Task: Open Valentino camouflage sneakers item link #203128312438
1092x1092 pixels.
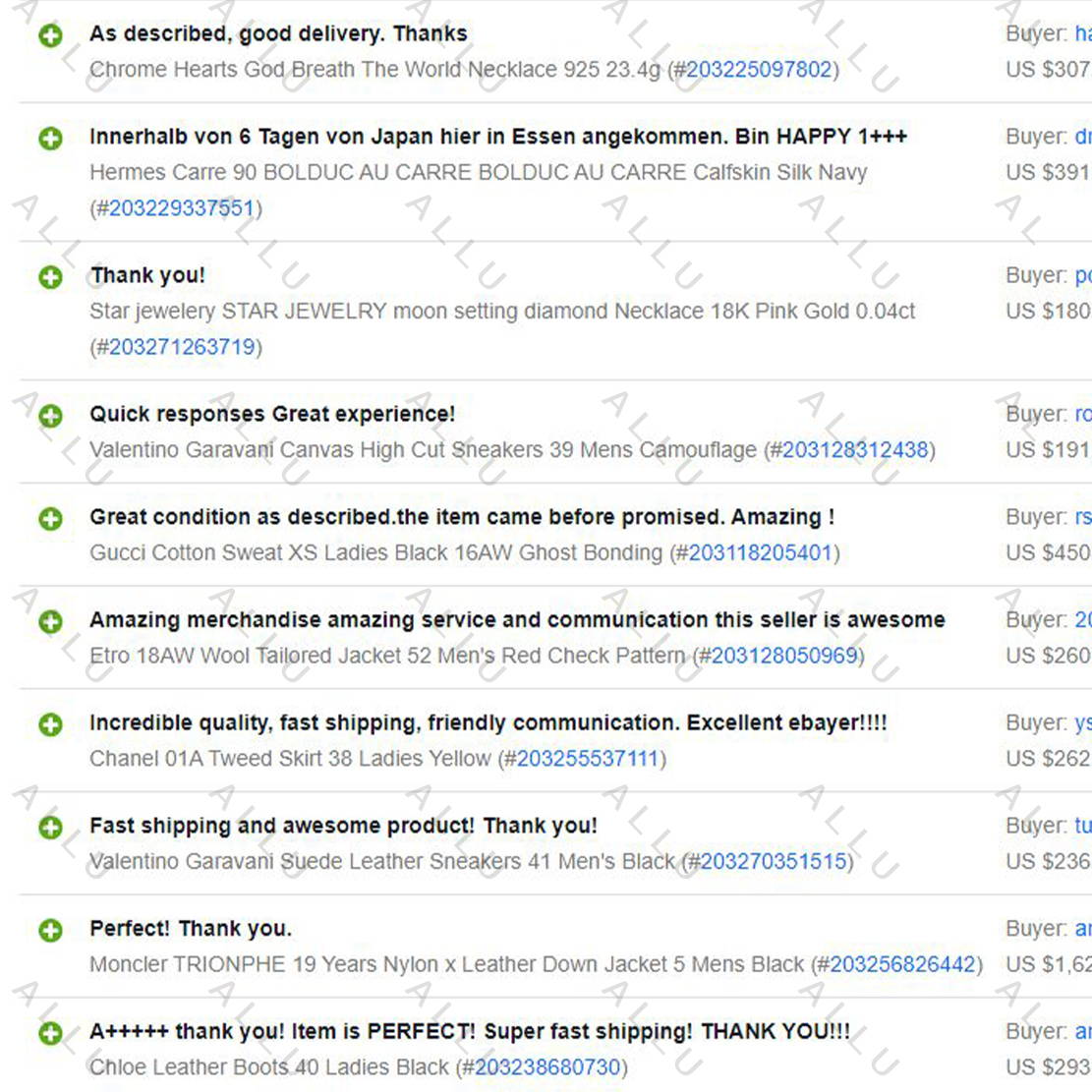Action: tap(855, 450)
